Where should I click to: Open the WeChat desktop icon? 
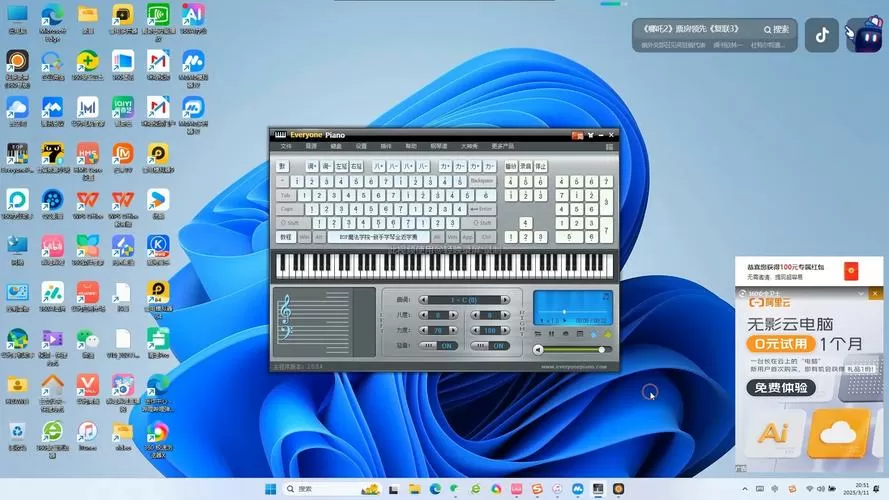88,344
